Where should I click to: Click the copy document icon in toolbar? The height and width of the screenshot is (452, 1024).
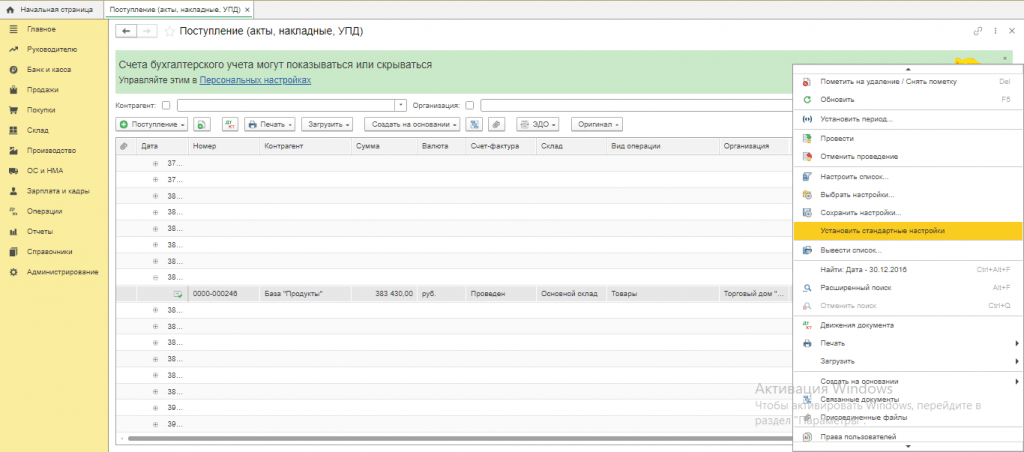pyautogui.click(x=201, y=125)
